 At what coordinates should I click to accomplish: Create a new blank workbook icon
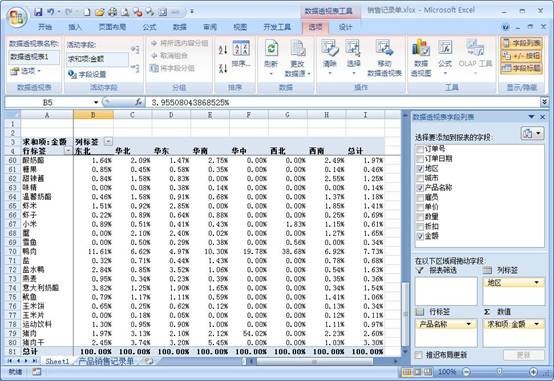pos(87,12)
